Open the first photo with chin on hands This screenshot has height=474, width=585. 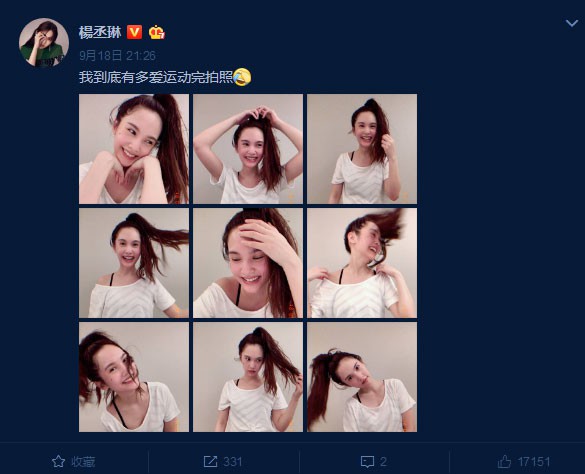pyautogui.click(x=134, y=149)
